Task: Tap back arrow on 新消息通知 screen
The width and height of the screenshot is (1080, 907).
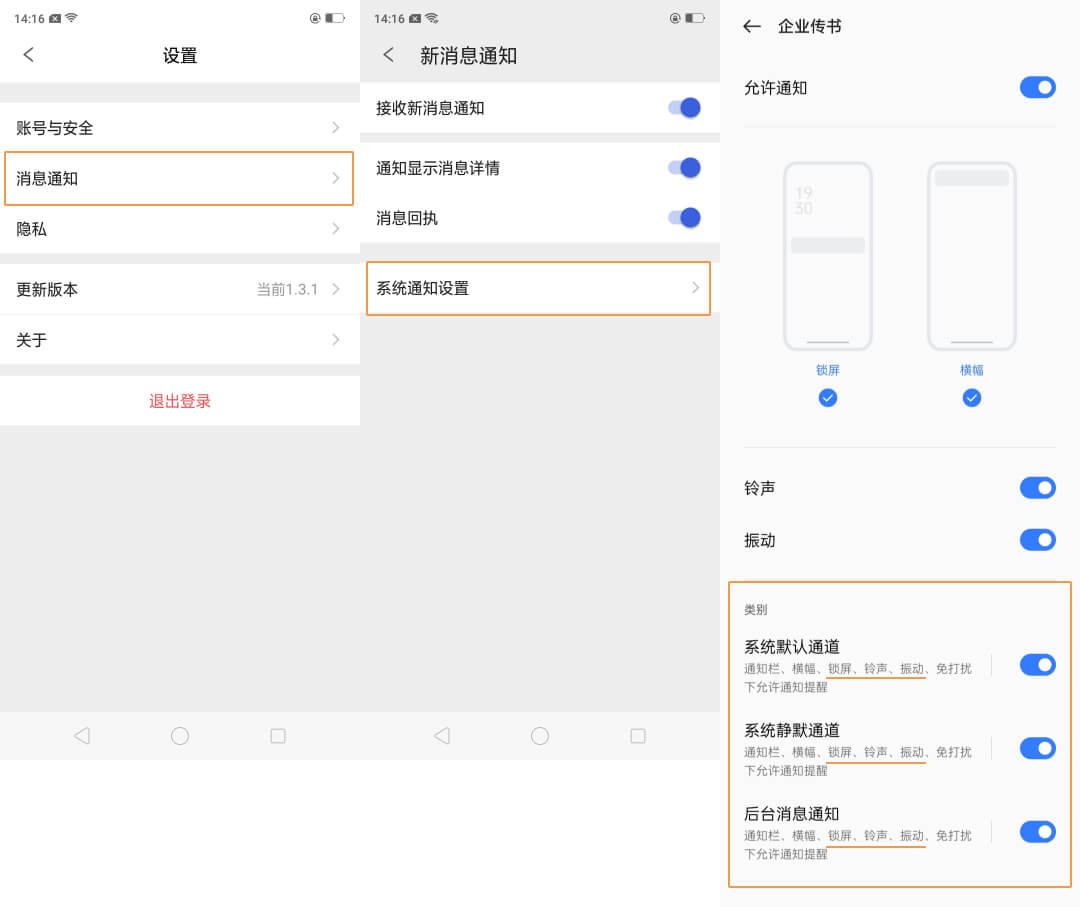Action: (388, 55)
